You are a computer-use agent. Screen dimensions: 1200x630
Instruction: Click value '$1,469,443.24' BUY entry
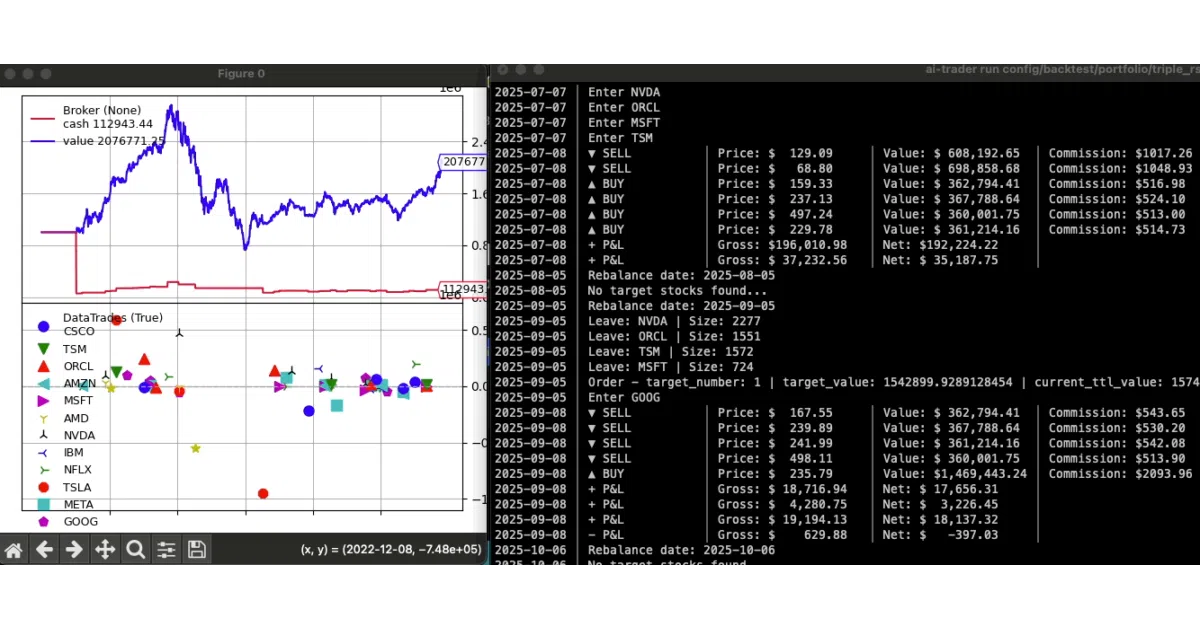[x=981, y=474]
